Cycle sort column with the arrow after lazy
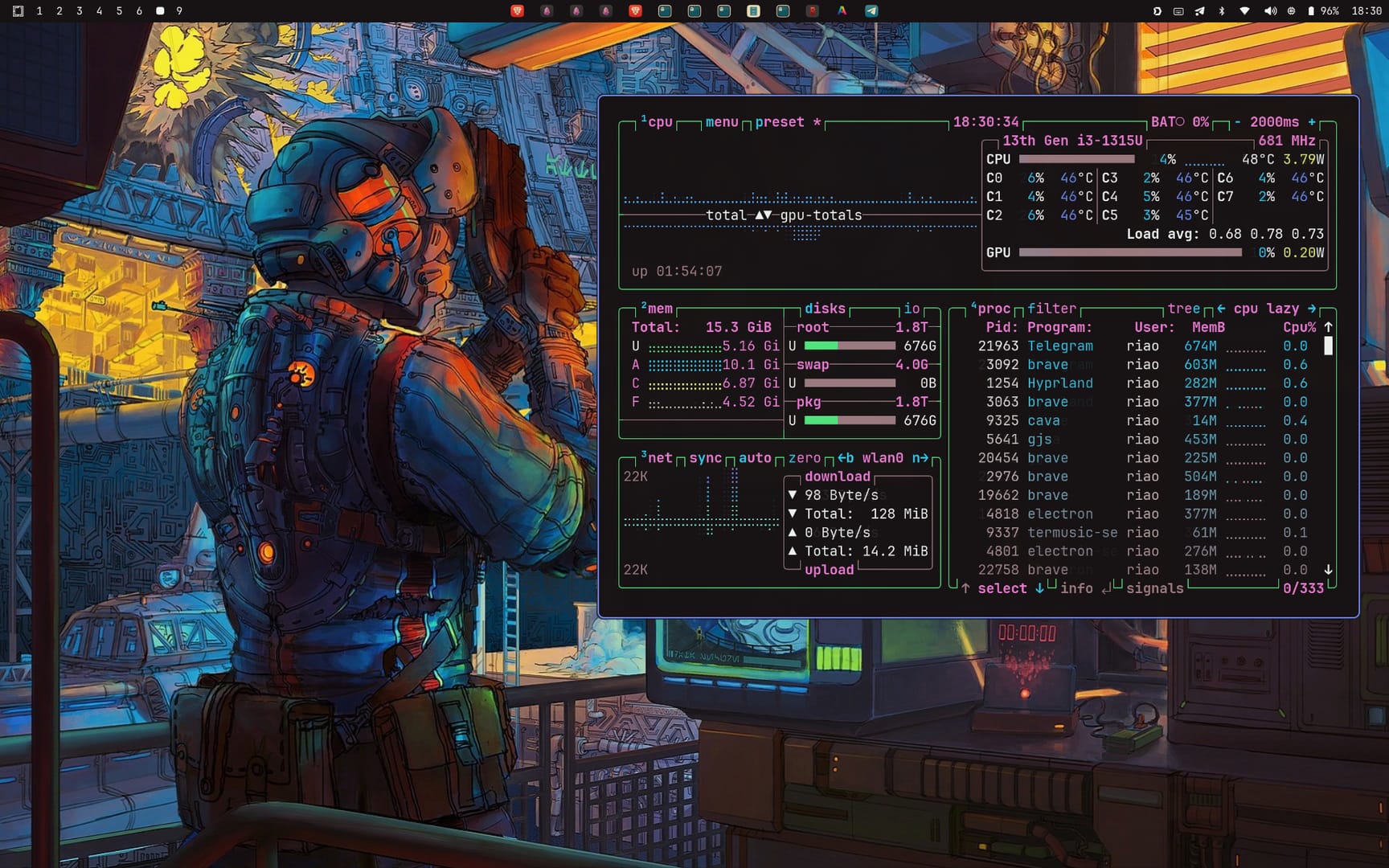Viewport: 1389px width, 868px height. [1312, 309]
